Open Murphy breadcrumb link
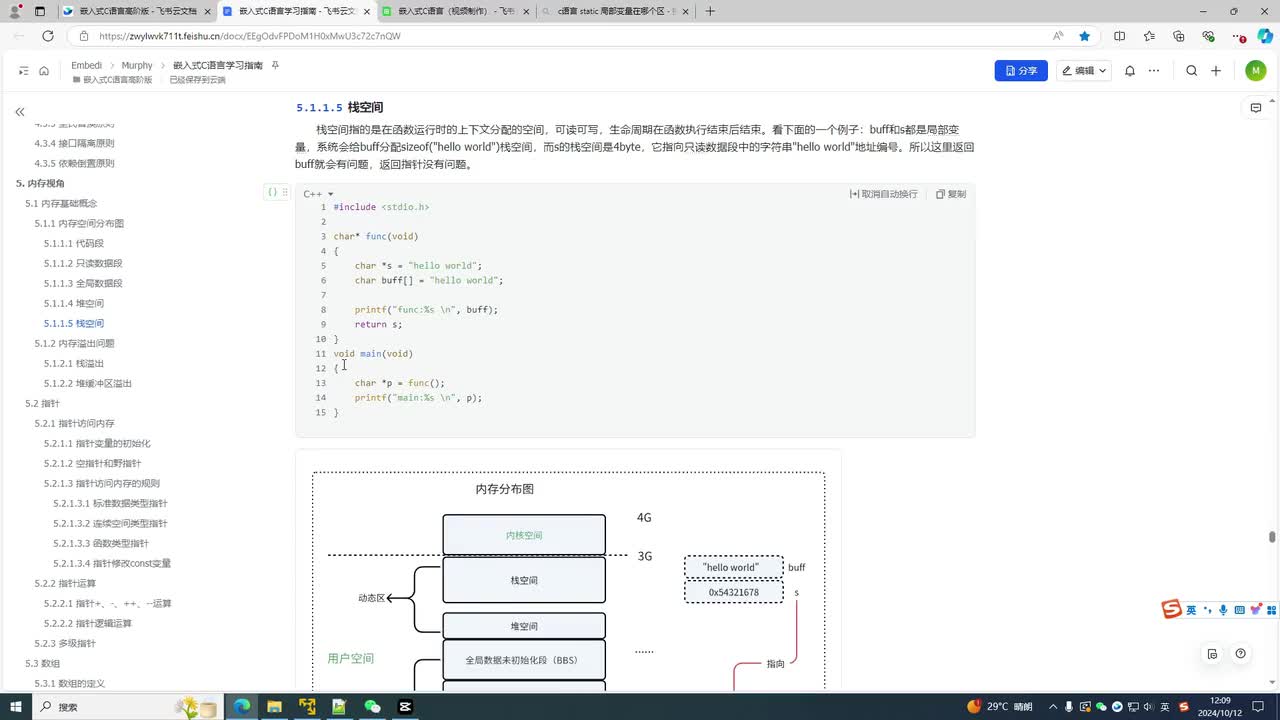 (137, 65)
